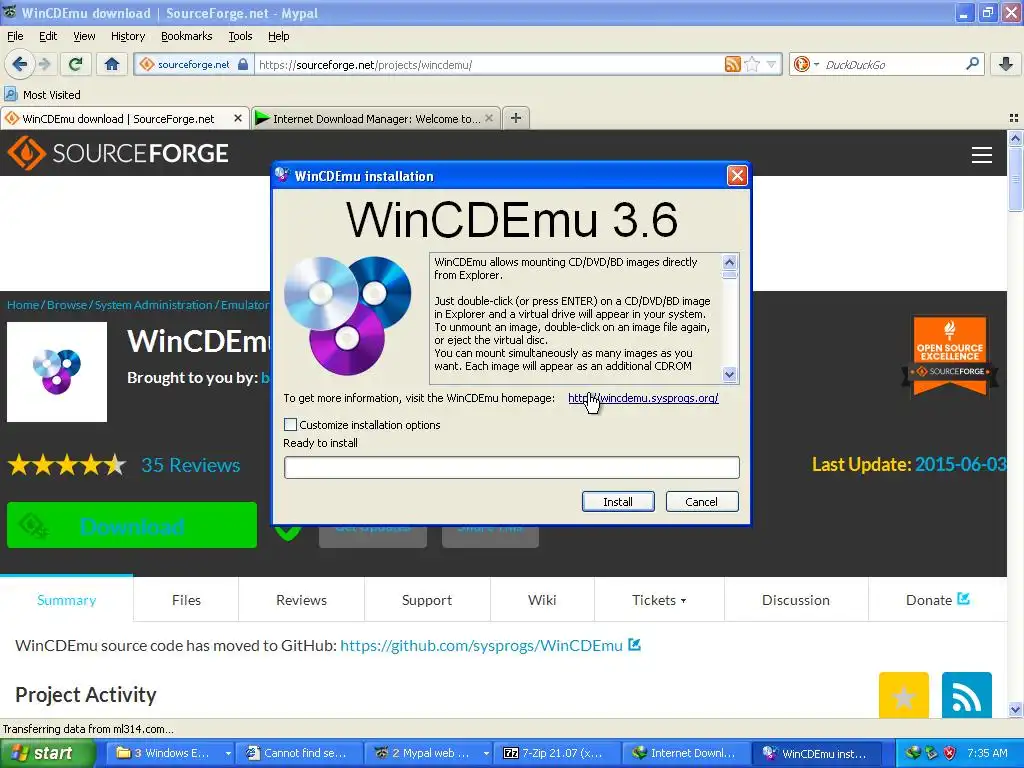The image size is (1024, 768).
Task: Open the Edit menu
Action: coord(48,36)
